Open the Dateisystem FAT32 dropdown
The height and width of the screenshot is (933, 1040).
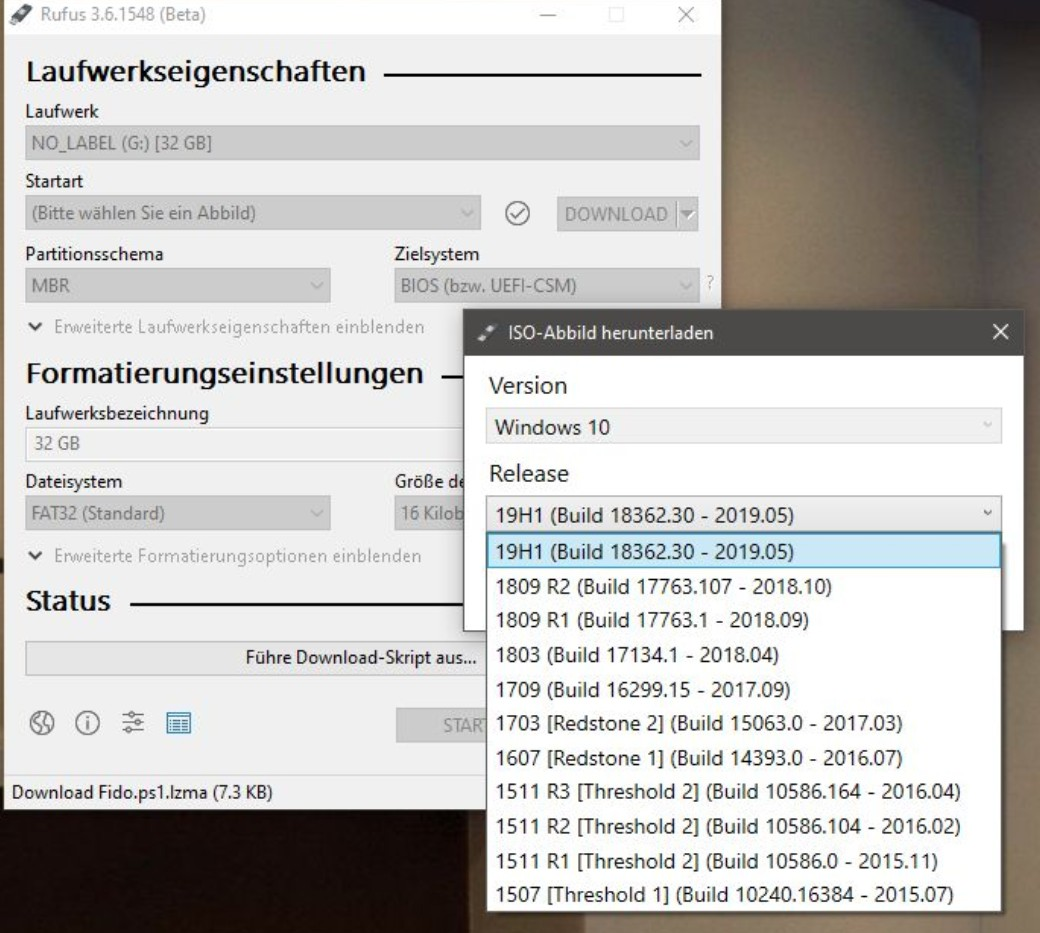178,513
